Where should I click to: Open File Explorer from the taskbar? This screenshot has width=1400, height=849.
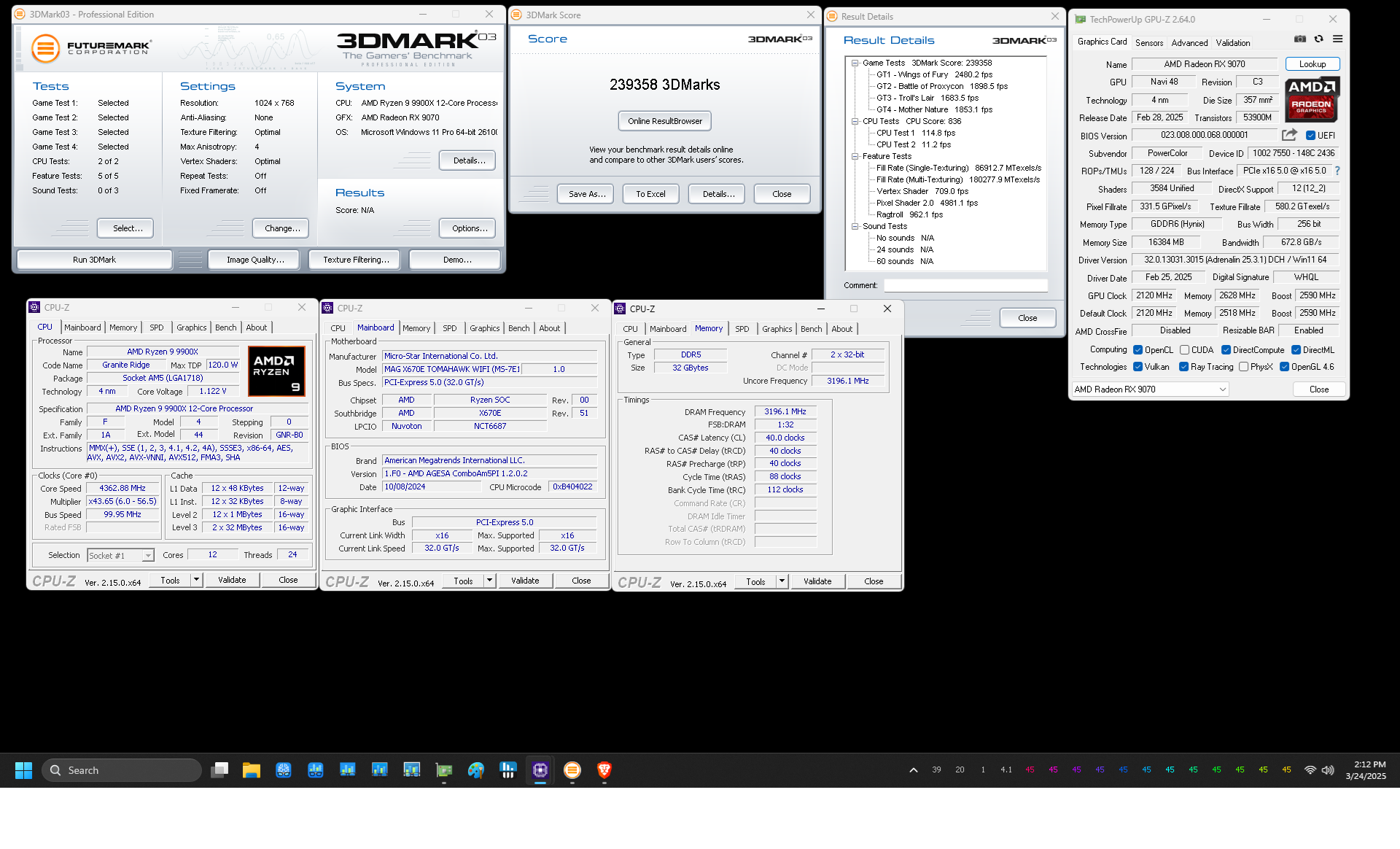[252, 770]
